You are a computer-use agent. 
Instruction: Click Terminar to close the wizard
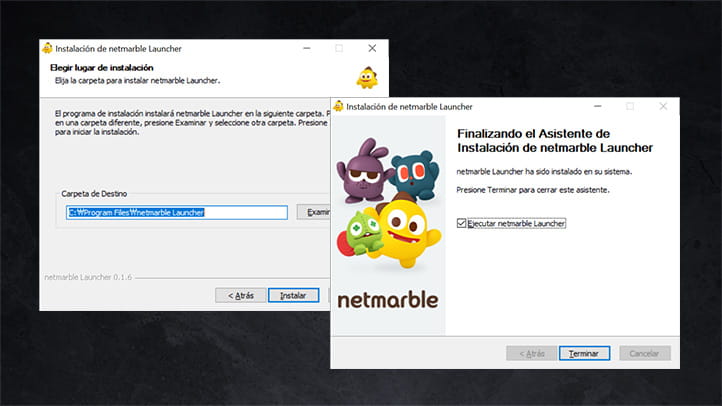(584, 354)
